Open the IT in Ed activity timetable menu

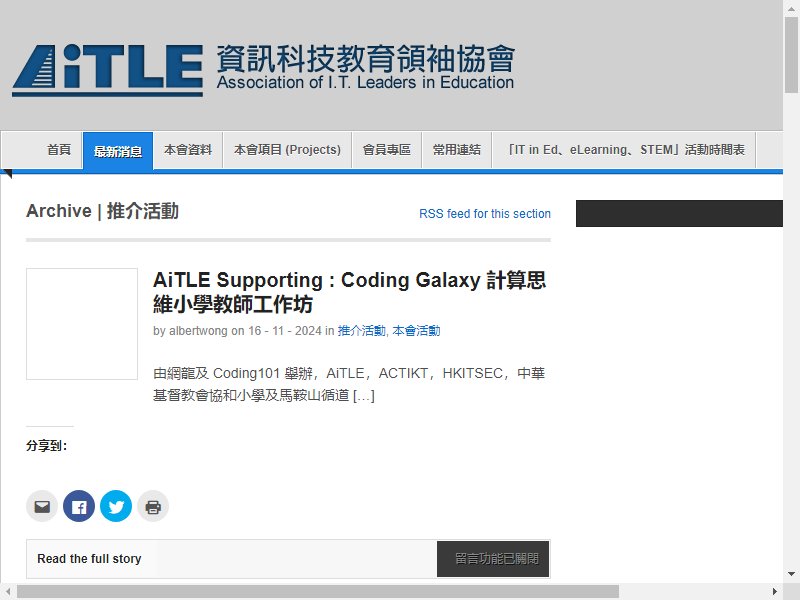point(623,149)
